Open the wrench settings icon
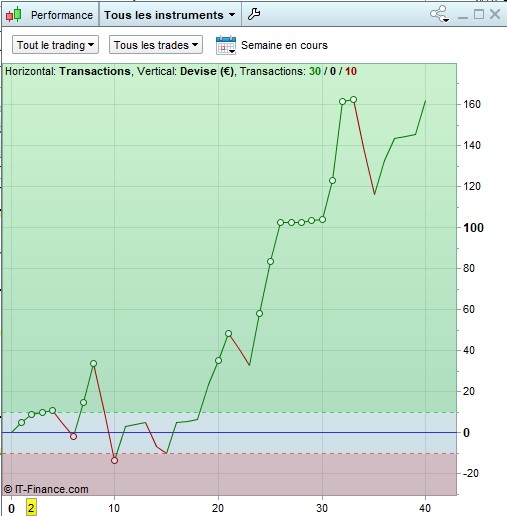The width and height of the screenshot is (507, 516). 254,14
